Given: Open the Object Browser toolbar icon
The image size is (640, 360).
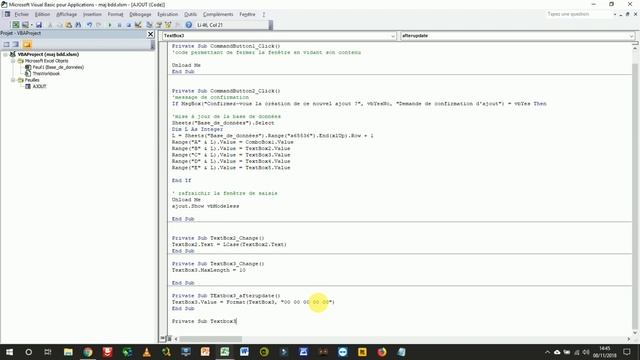Looking at the screenshot, I should 168,25.
